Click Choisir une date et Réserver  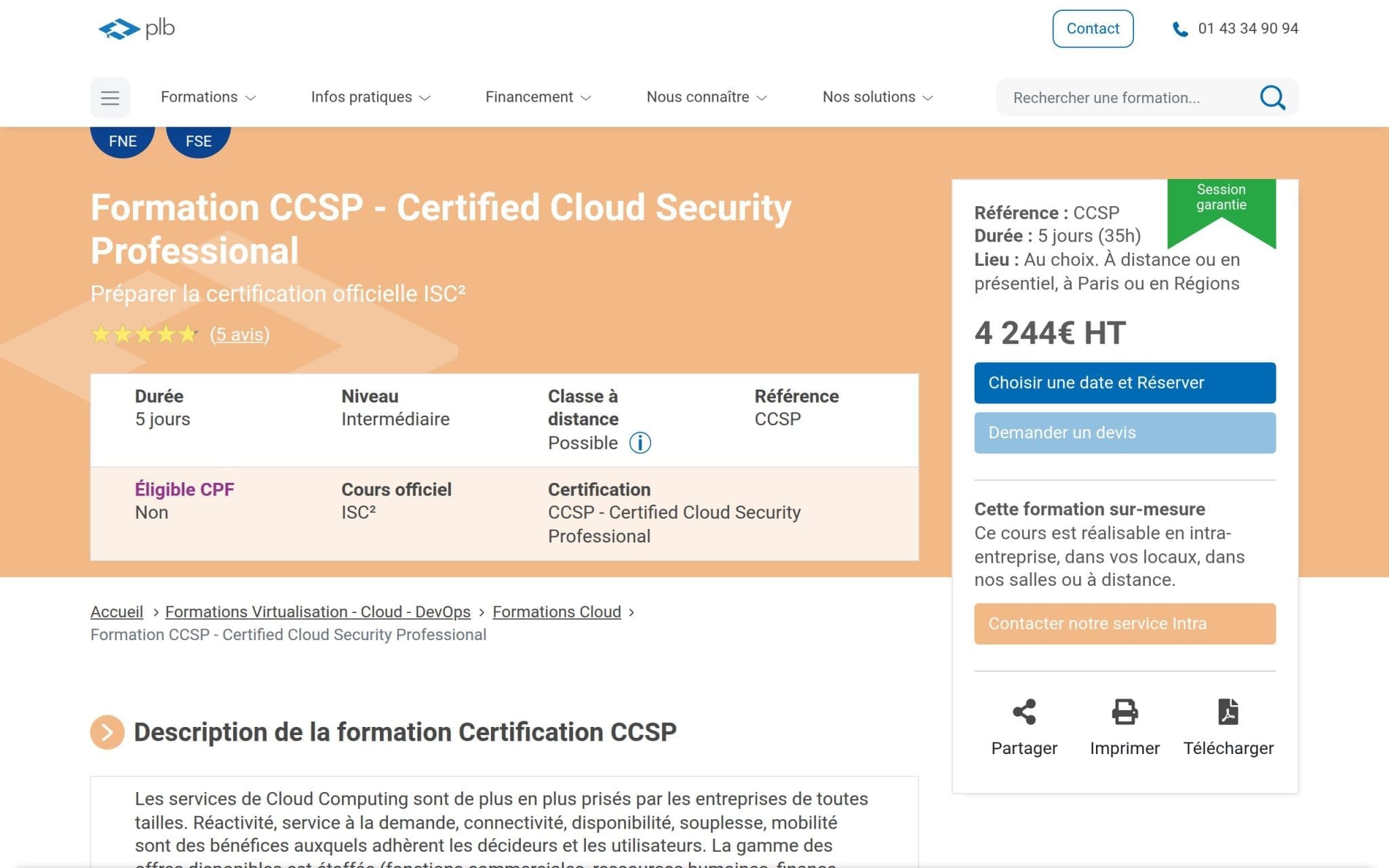[x=1124, y=383]
